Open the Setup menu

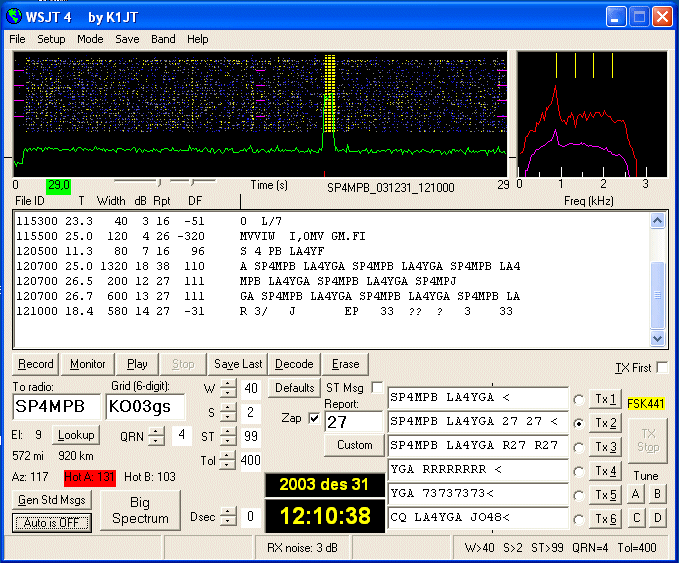coord(51,39)
